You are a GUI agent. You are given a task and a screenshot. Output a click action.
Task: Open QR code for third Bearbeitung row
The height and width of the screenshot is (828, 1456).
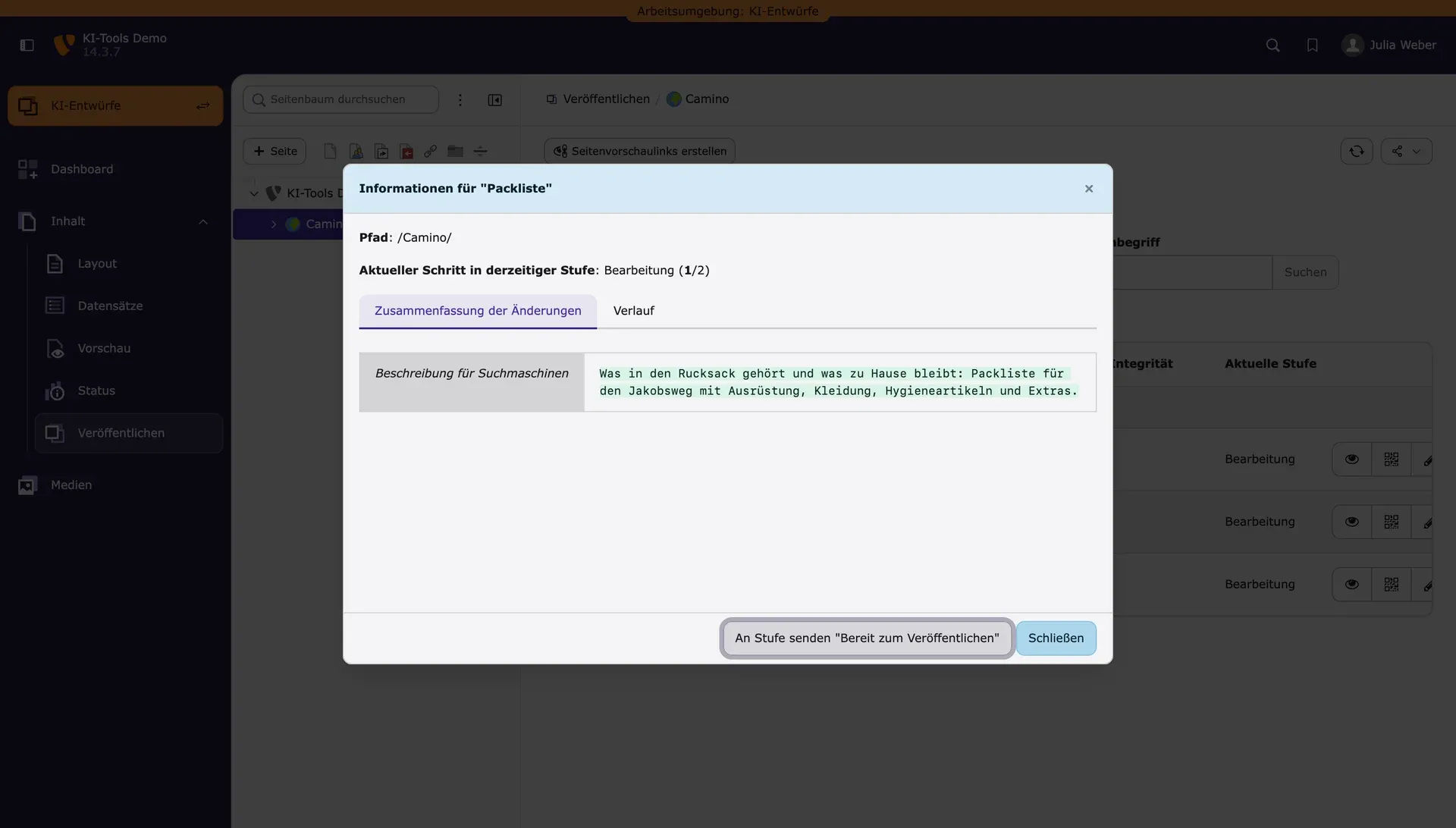[1392, 585]
